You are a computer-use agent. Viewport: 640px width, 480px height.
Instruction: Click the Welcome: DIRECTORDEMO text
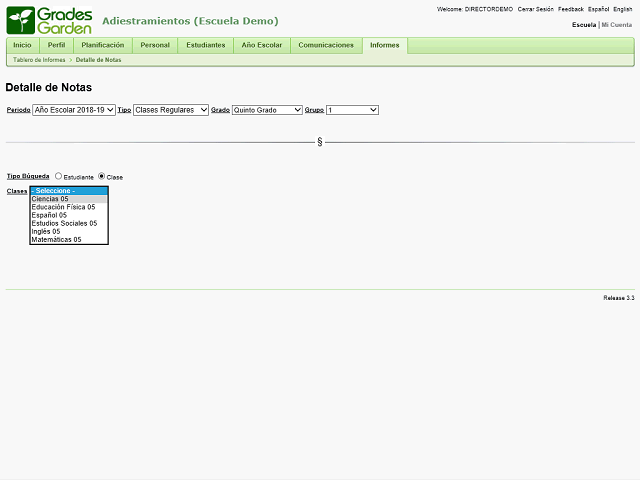tap(475, 9)
